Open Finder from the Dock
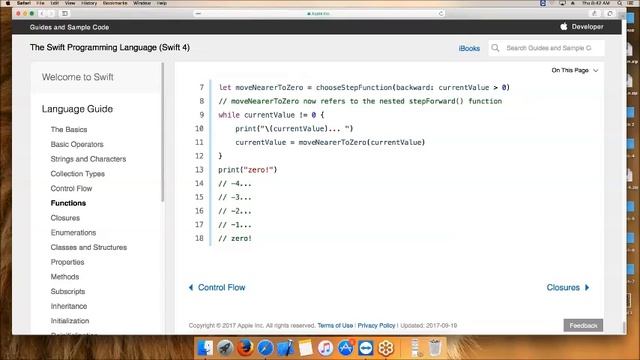 205,348
